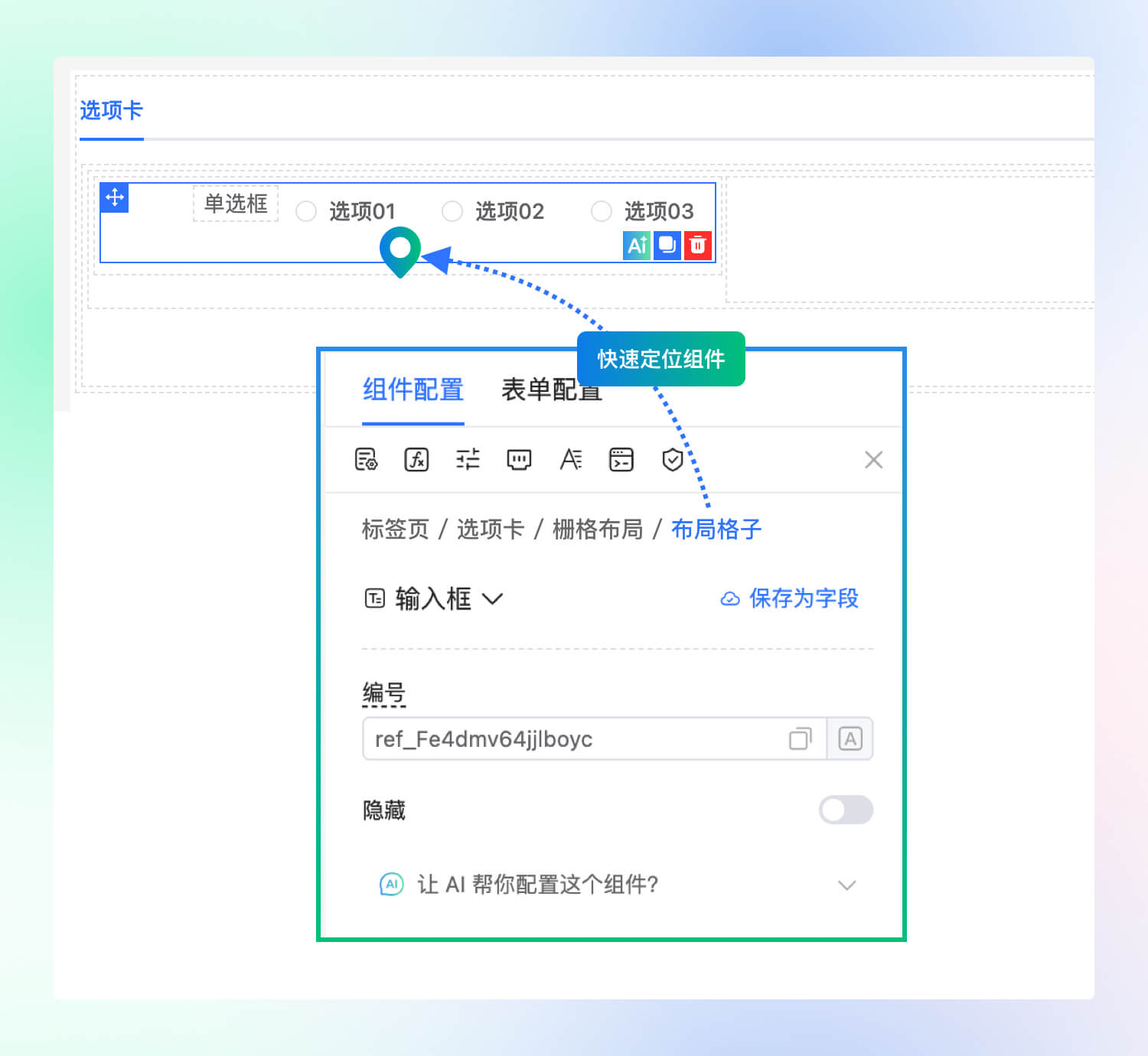
Task: Go to 选项卡 in the breadcrumb
Action: point(491,530)
